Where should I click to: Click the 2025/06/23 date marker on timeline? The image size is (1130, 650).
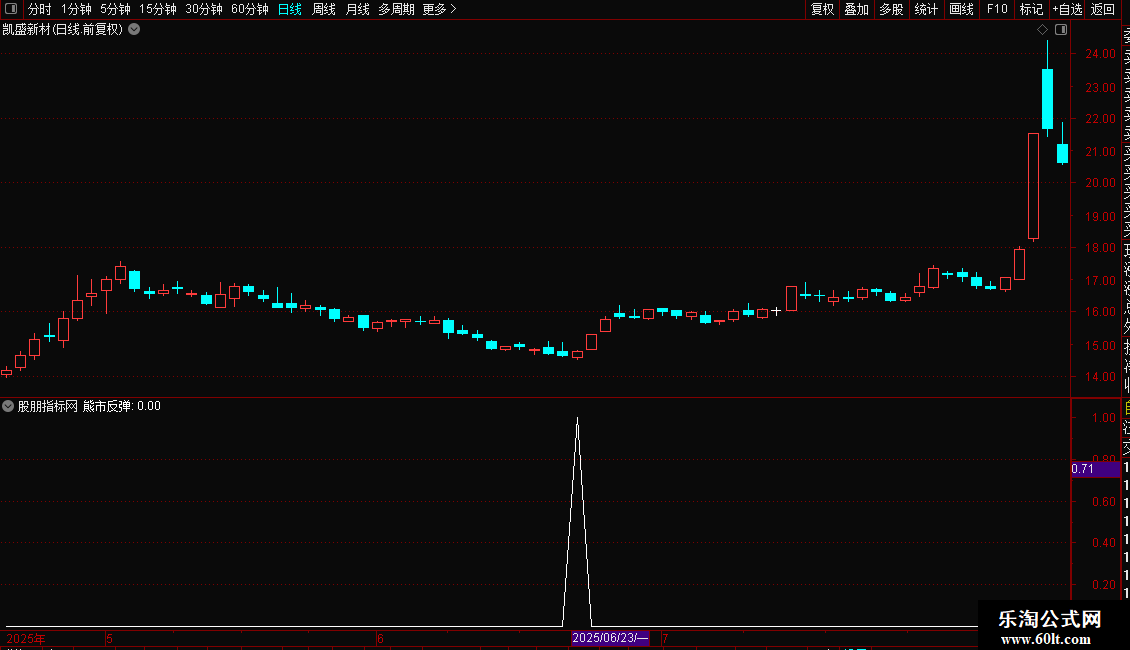pos(610,638)
